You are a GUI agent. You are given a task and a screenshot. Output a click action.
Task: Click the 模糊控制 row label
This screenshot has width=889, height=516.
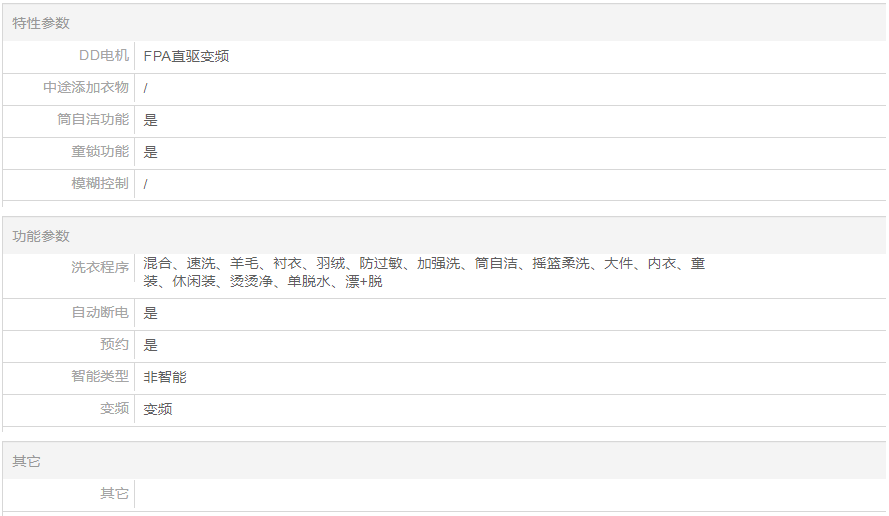100,184
